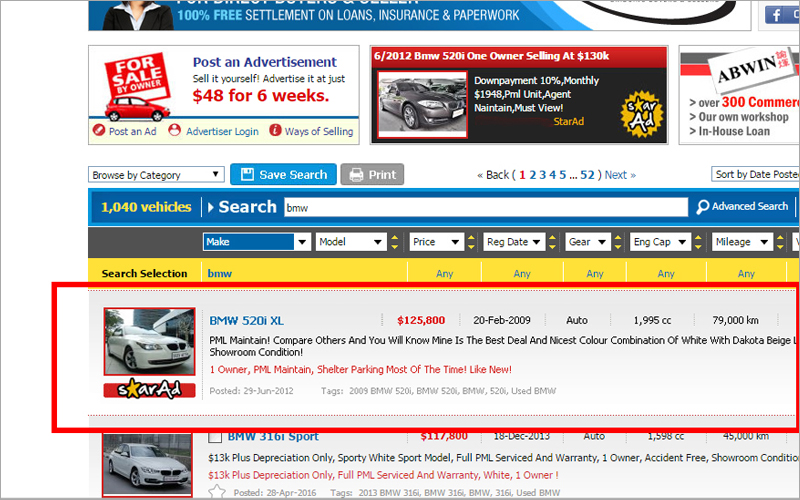Click the price $125,800
Viewport: 800px width, 500px height.
[x=421, y=320]
